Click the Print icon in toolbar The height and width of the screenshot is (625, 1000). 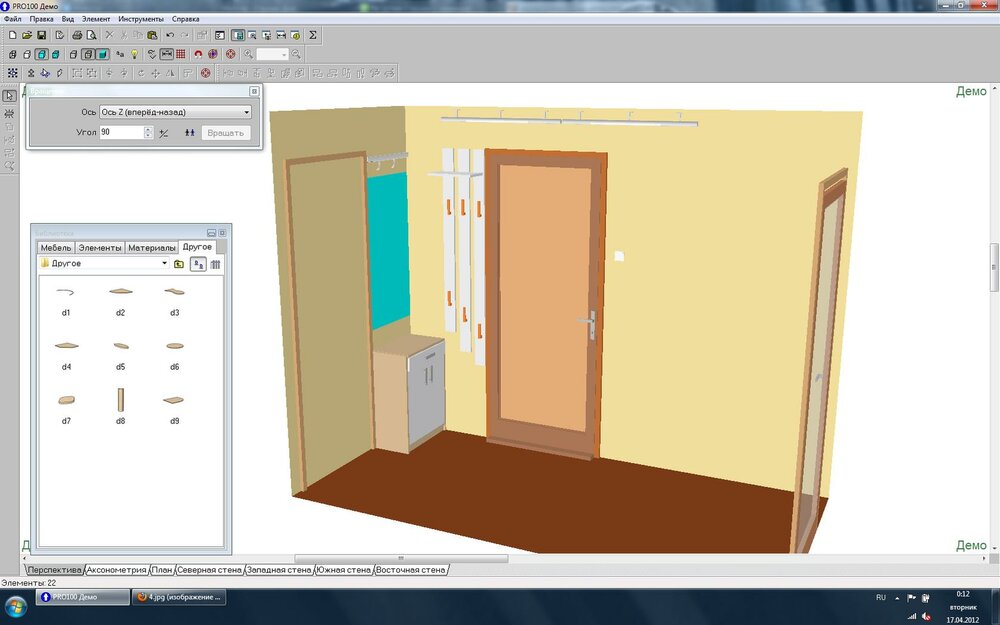click(x=76, y=35)
